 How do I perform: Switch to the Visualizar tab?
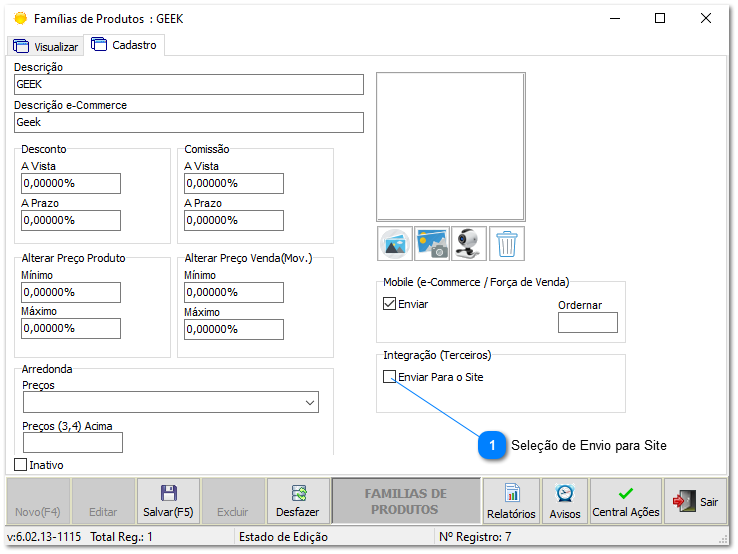(46, 46)
